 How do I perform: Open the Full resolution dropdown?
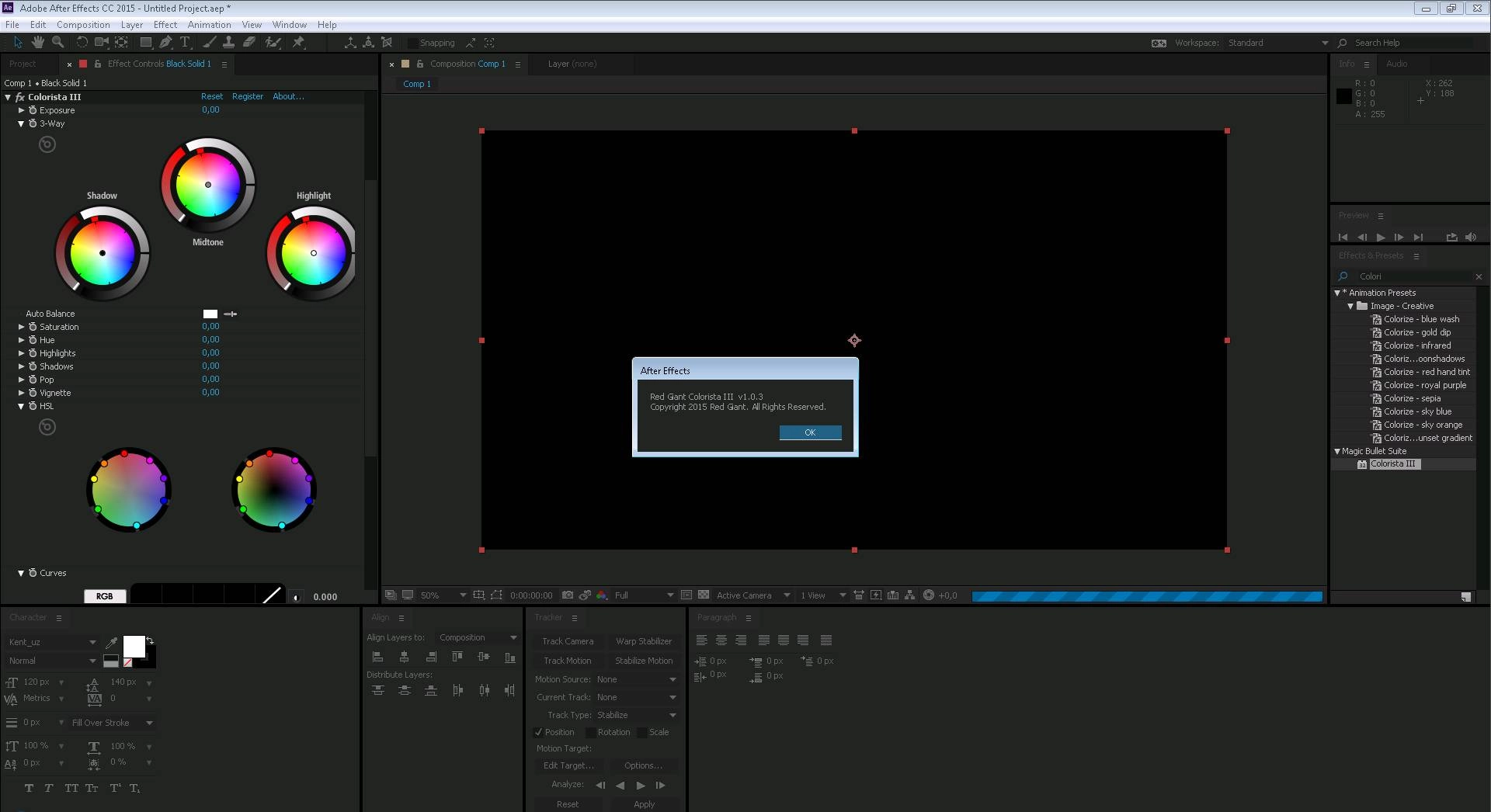click(x=644, y=595)
